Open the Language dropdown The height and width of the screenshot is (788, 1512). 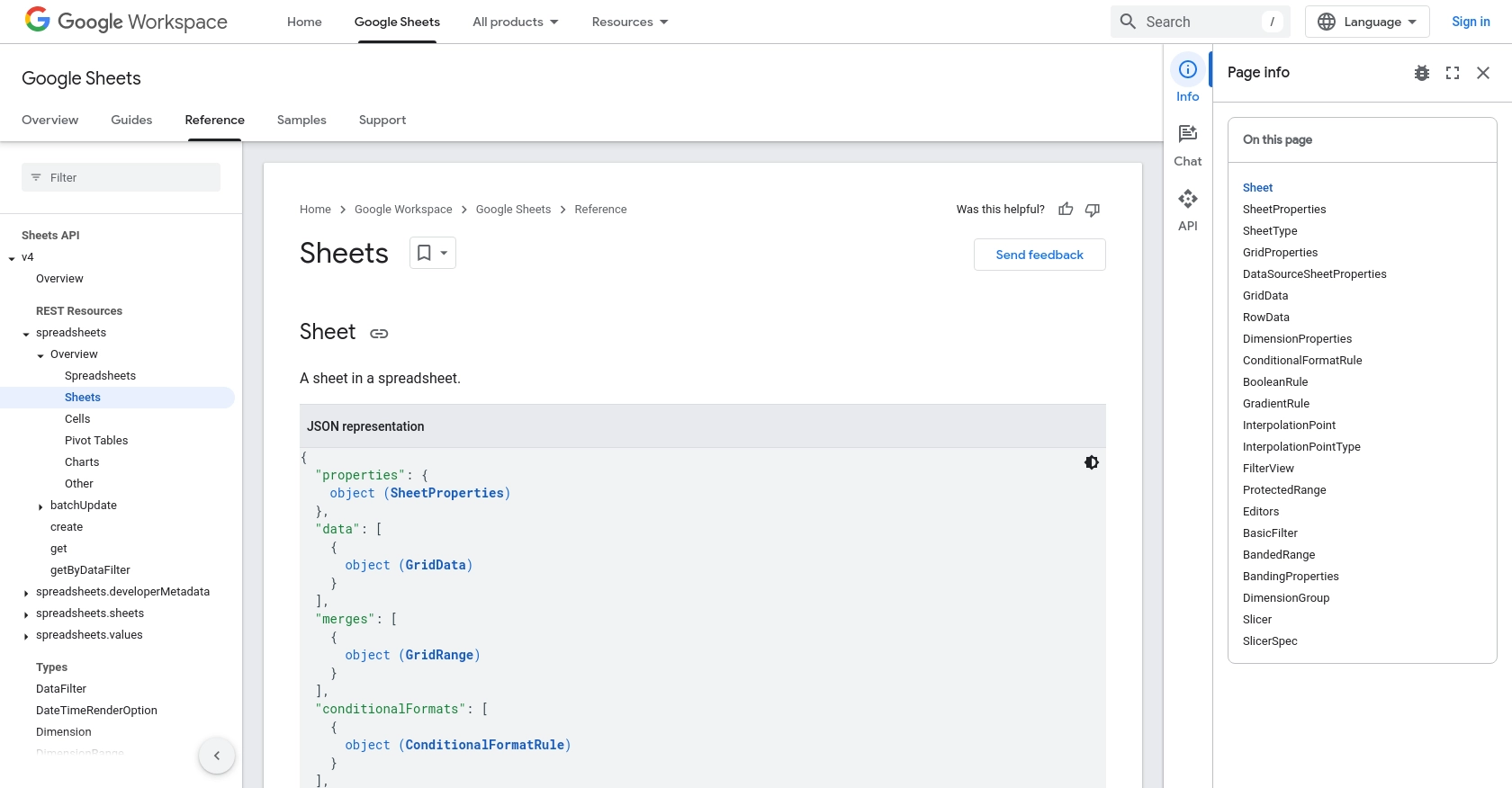pos(1367,22)
